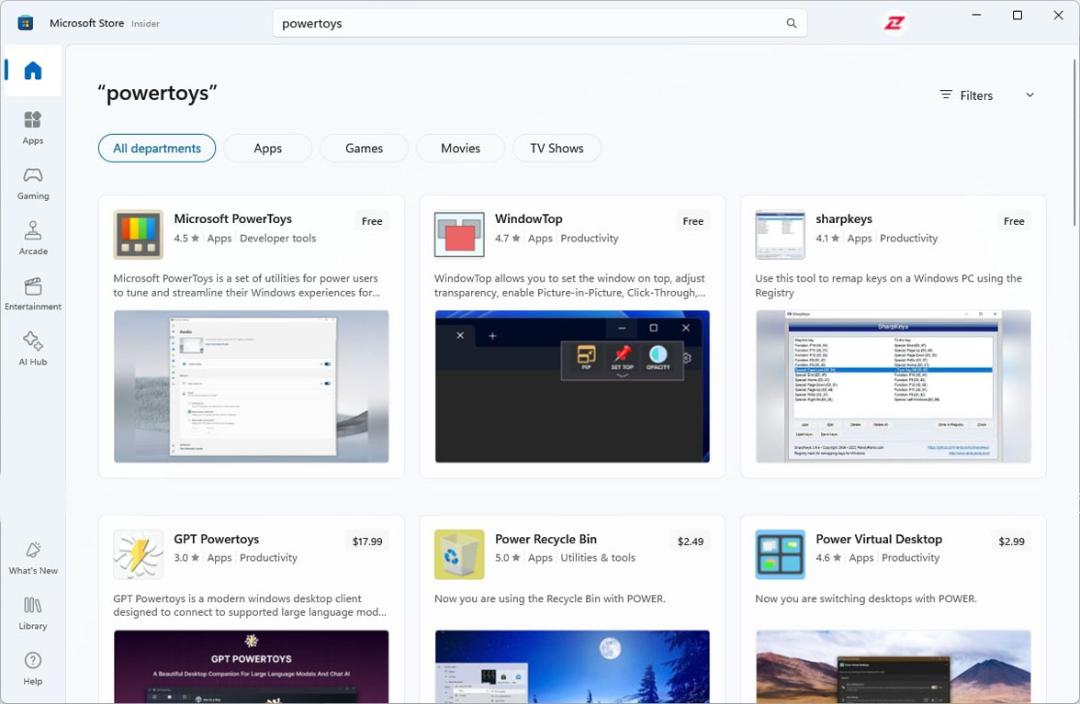Click the powertoys search input field

[529, 23]
